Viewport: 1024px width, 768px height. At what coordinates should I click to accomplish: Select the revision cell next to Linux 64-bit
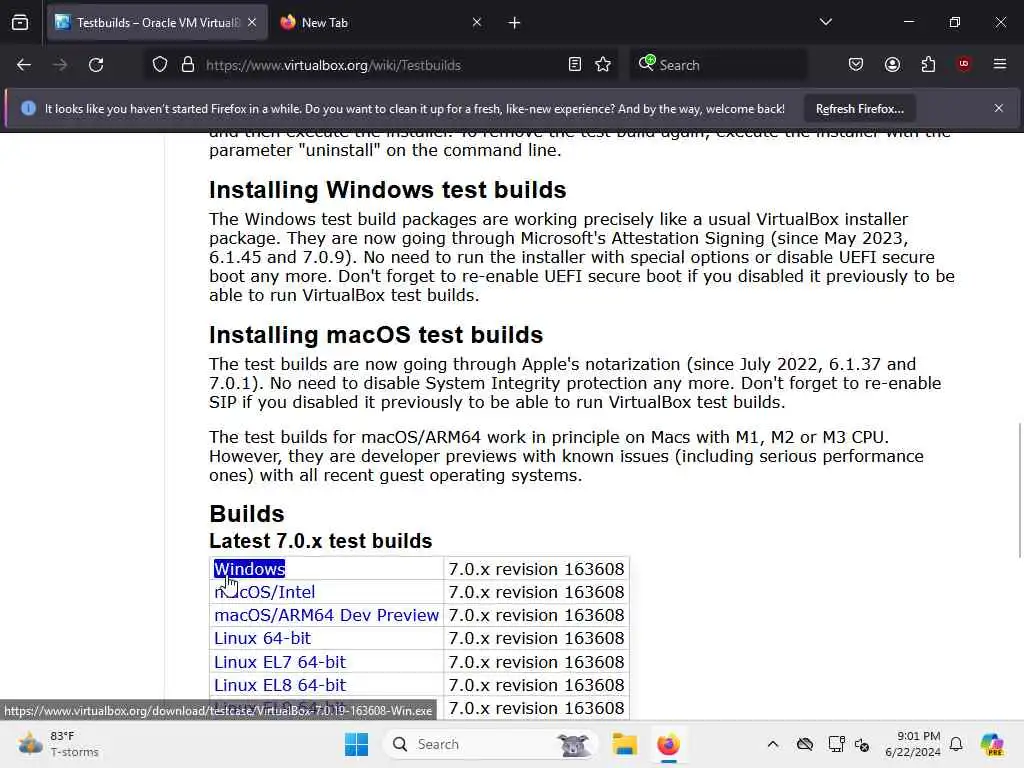pyautogui.click(x=536, y=638)
